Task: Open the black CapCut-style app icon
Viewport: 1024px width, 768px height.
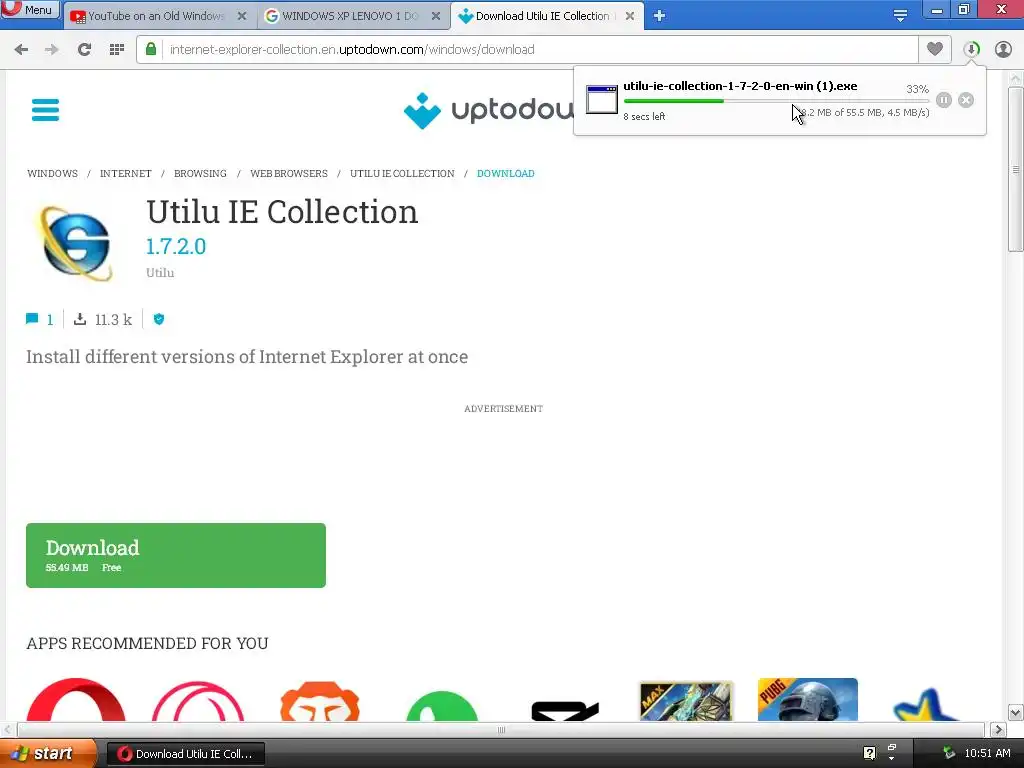Action: (x=565, y=711)
